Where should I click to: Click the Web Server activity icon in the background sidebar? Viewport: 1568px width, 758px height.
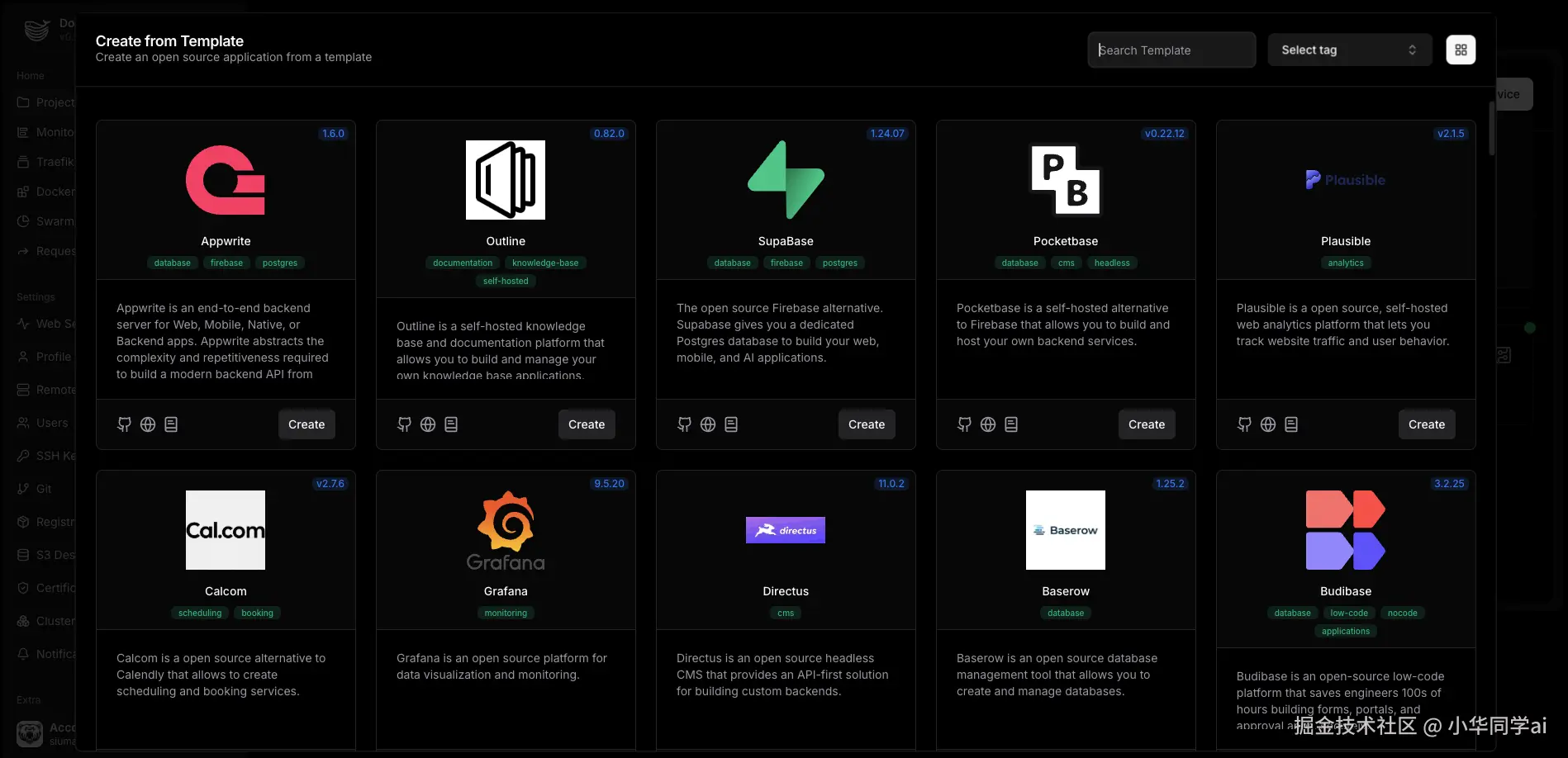point(23,324)
